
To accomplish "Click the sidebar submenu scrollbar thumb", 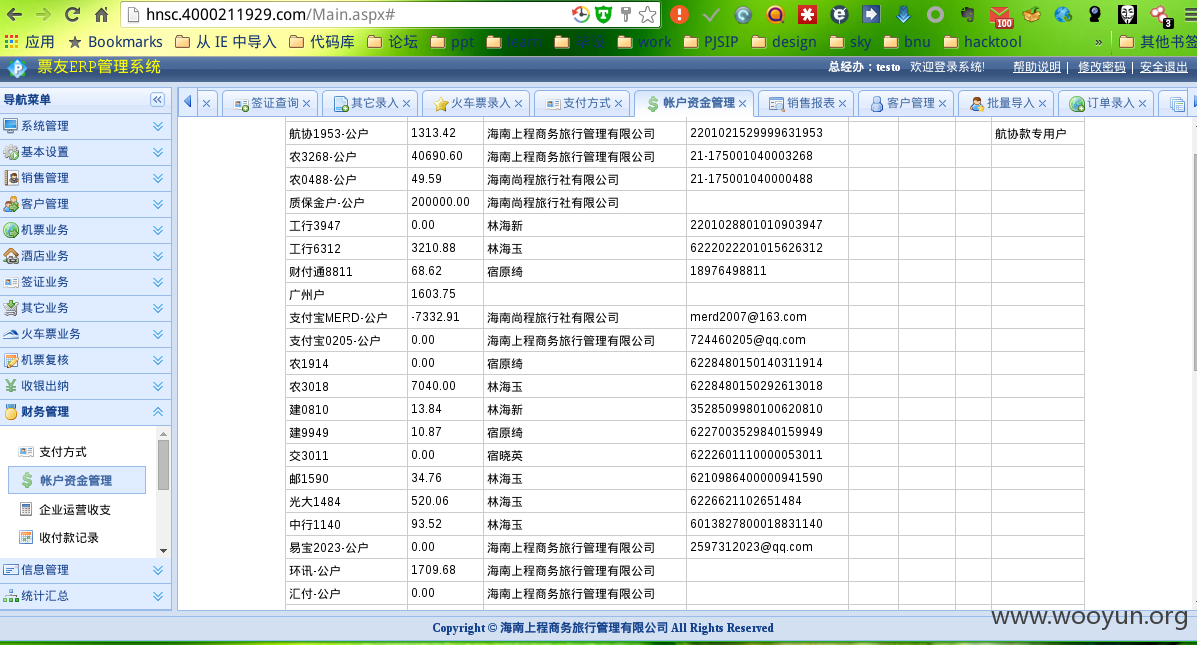I will (x=163, y=464).
